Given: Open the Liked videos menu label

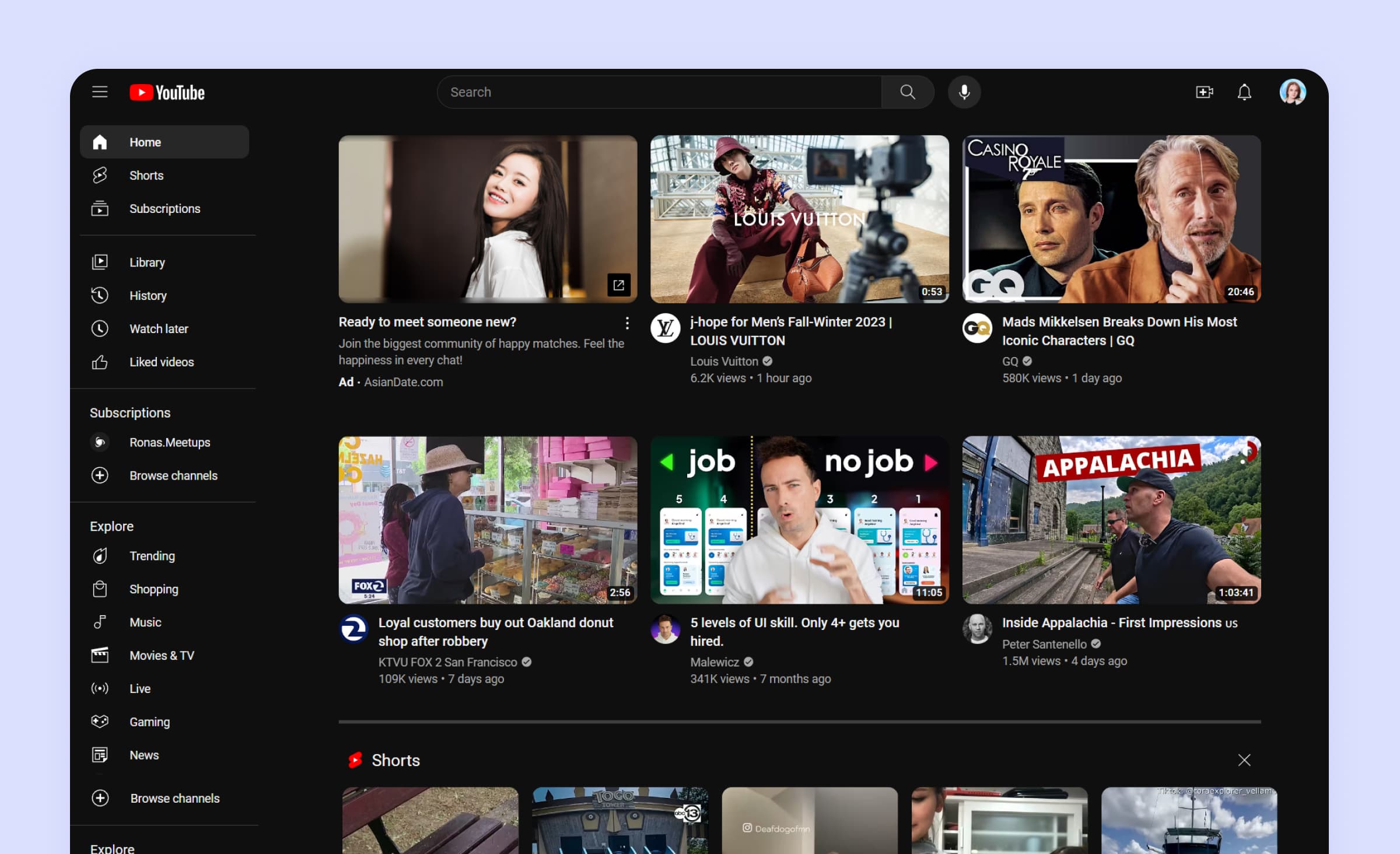Looking at the screenshot, I should click(x=162, y=362).
